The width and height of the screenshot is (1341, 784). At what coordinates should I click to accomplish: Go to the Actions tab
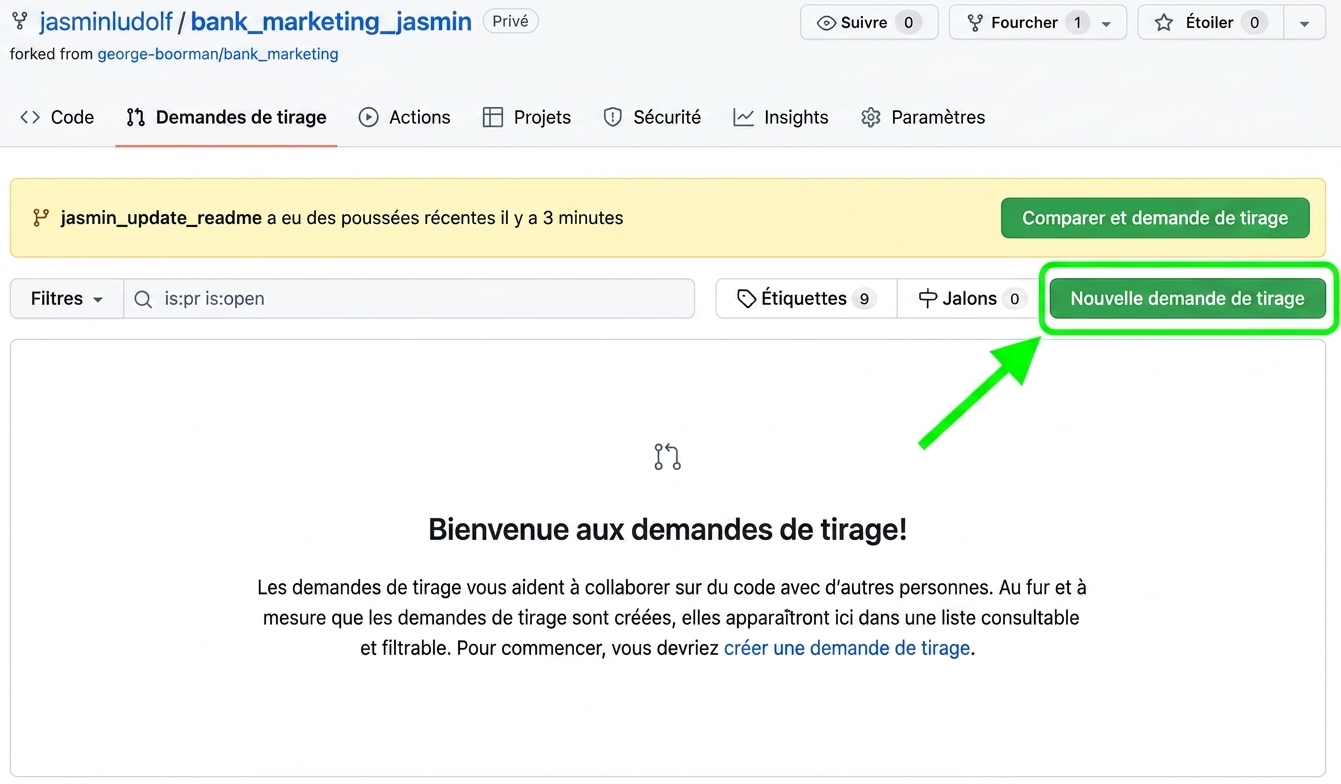coord(405,117)
